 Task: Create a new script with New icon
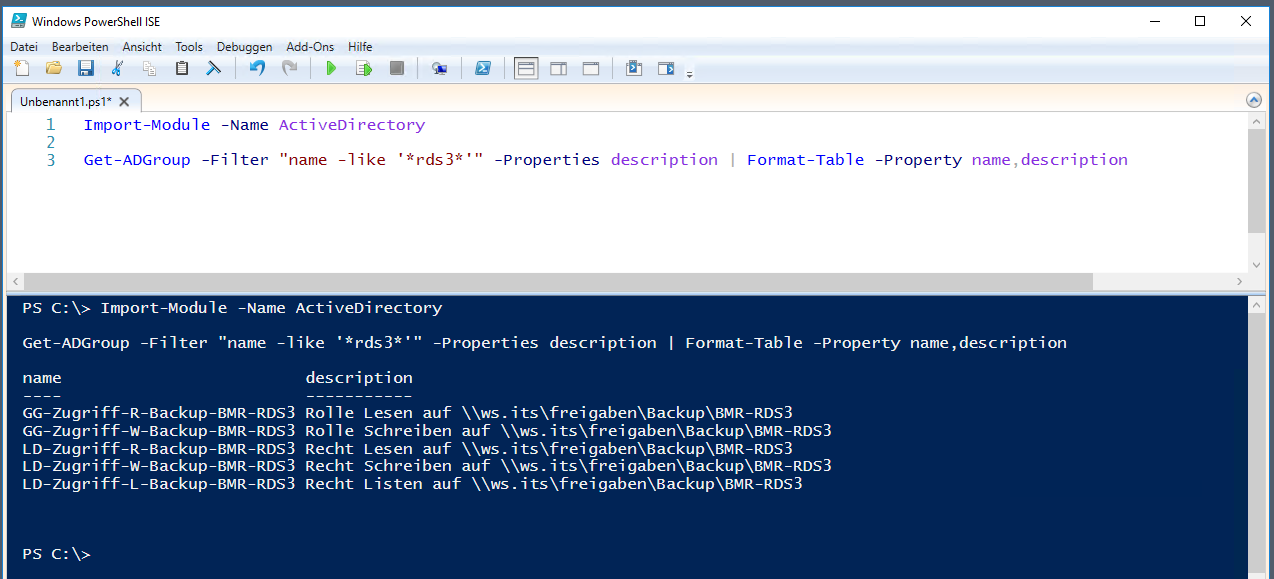[x=22, y=69]
